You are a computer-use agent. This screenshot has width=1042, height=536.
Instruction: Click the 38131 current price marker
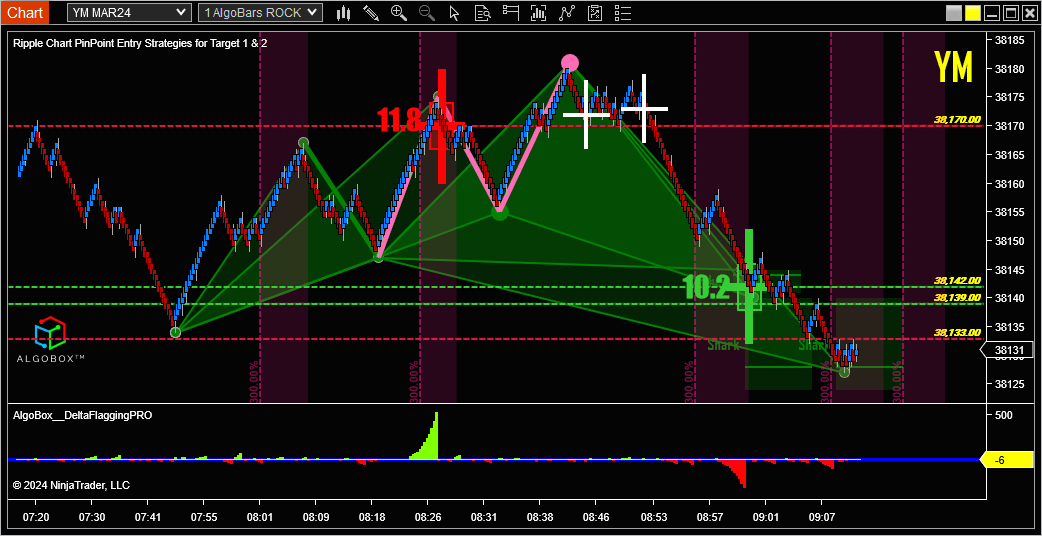pos(1009,350)
